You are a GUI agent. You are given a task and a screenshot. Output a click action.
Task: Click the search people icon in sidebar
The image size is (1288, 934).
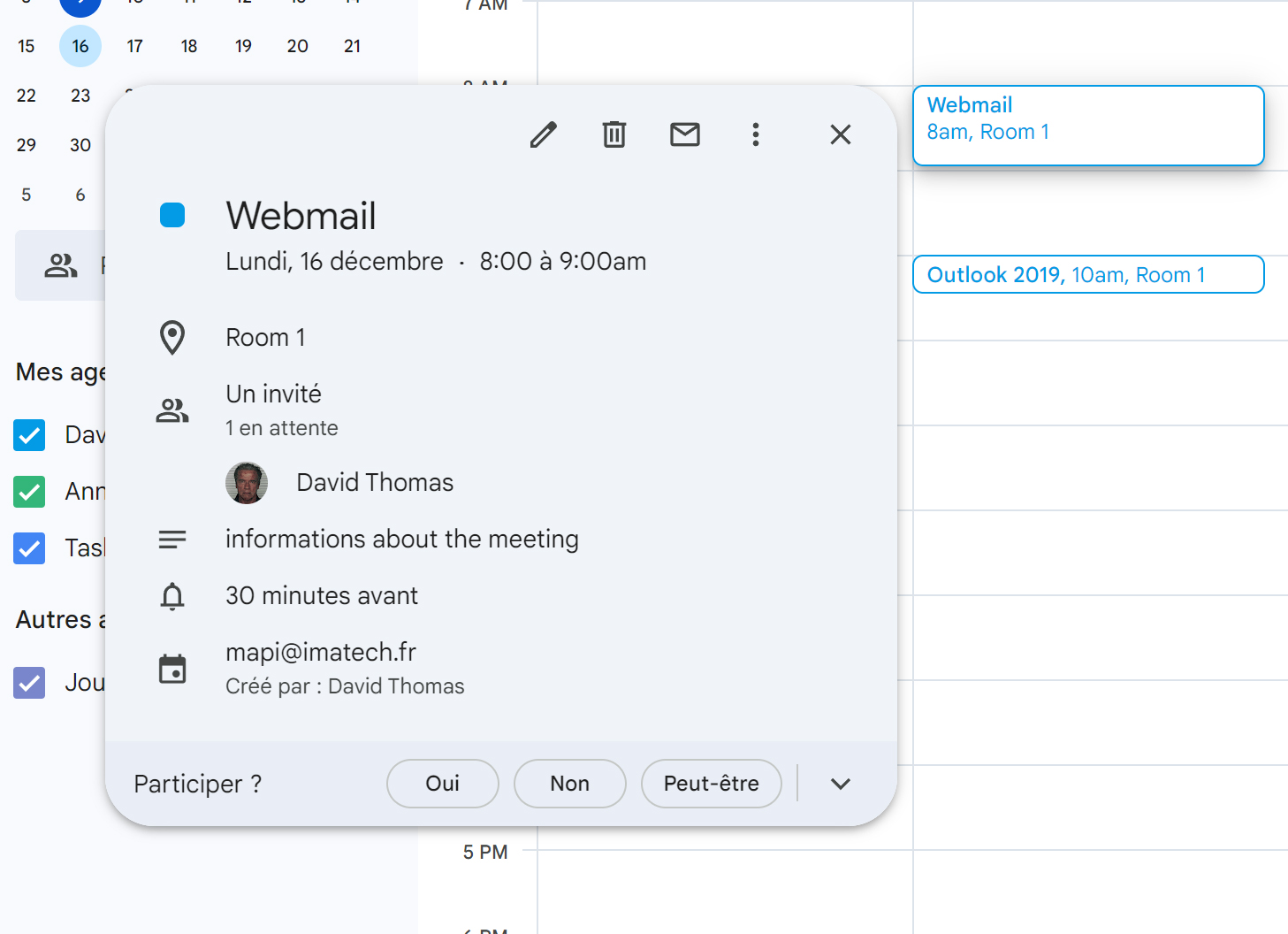(x=61, y=265)
